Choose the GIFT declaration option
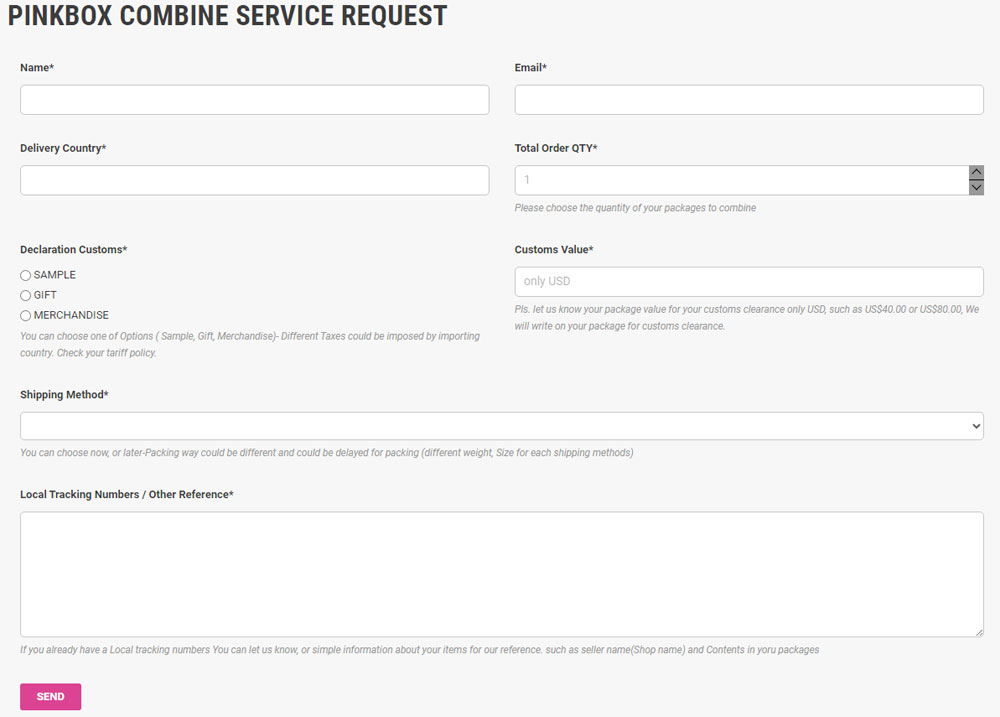1000x717 pixels. coord(26,296)
